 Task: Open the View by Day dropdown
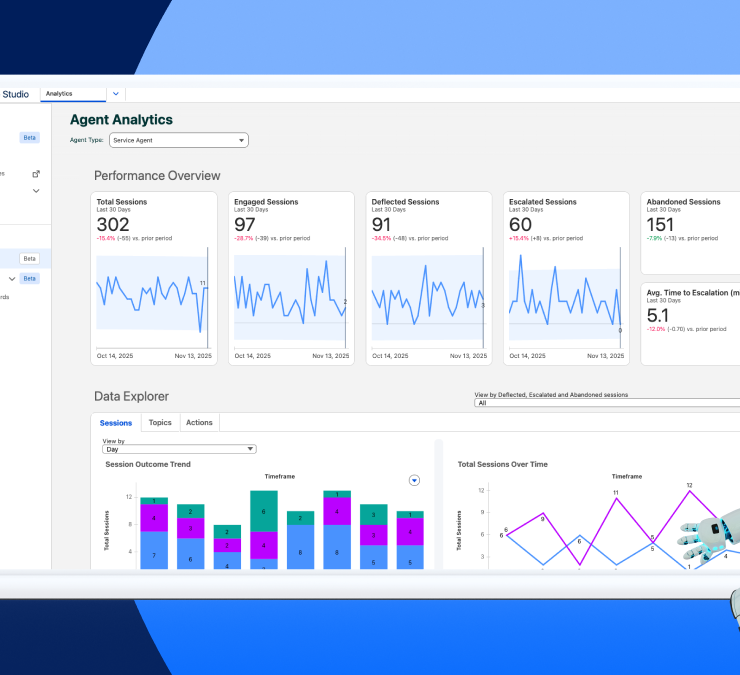click(179, 449)
